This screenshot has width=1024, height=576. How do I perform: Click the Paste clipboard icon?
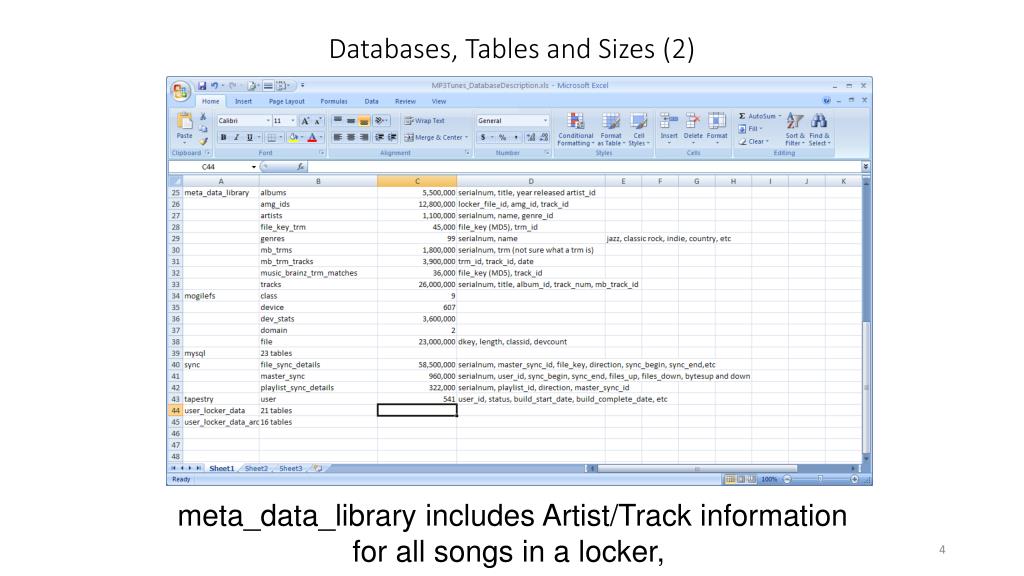pyautogui.click(x=185, y=122)
